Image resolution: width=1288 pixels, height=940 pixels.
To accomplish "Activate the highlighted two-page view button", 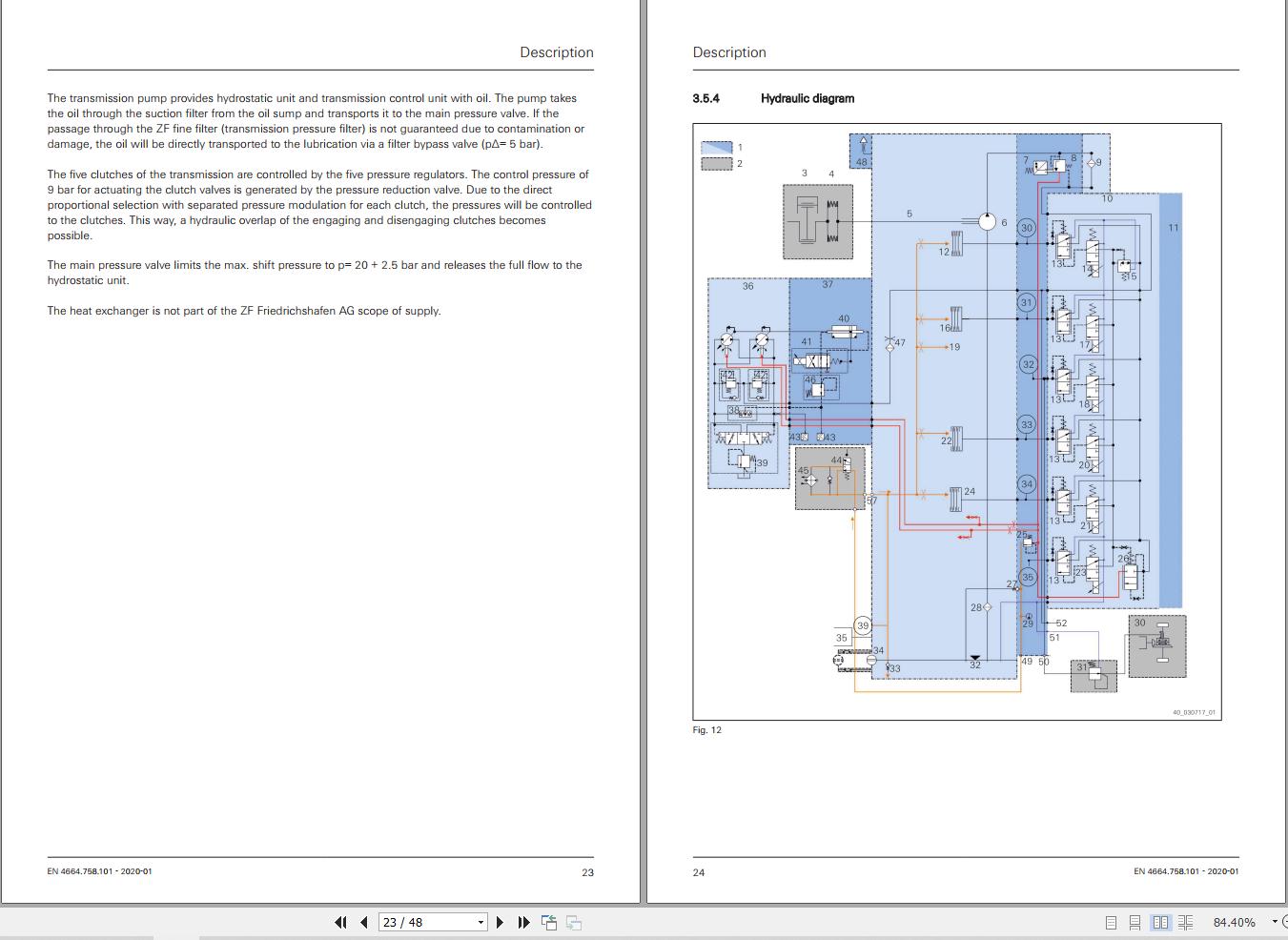I will pyautogui.click(x=1160, y=922).
